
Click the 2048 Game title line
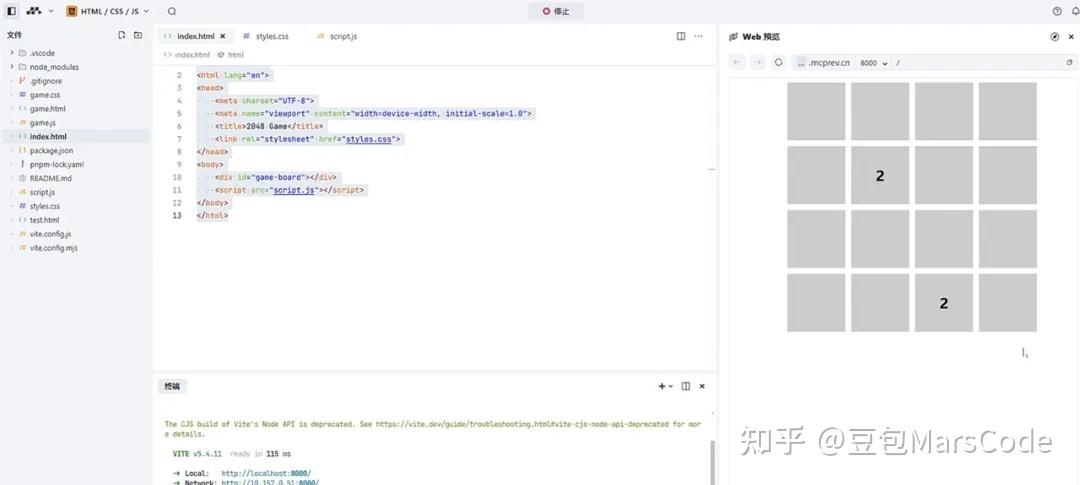[269, 127]
